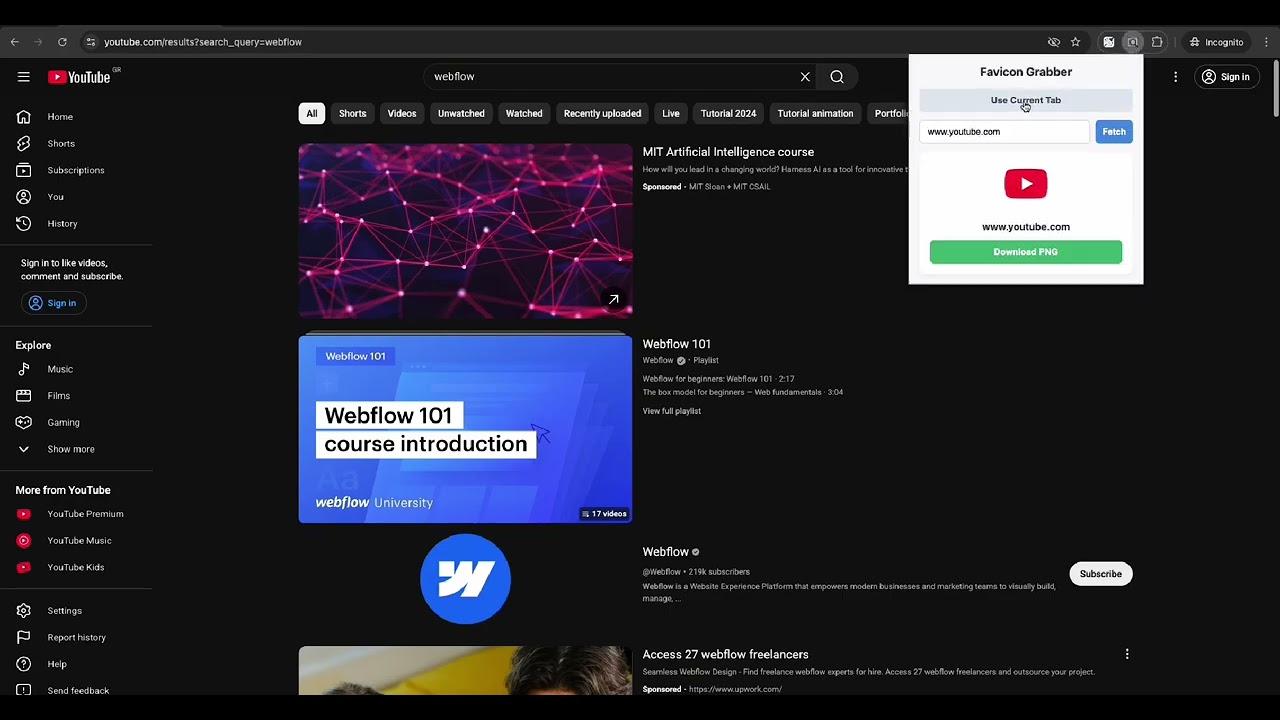Open the Webflow 101 playlist title

(x=677, y=344)
